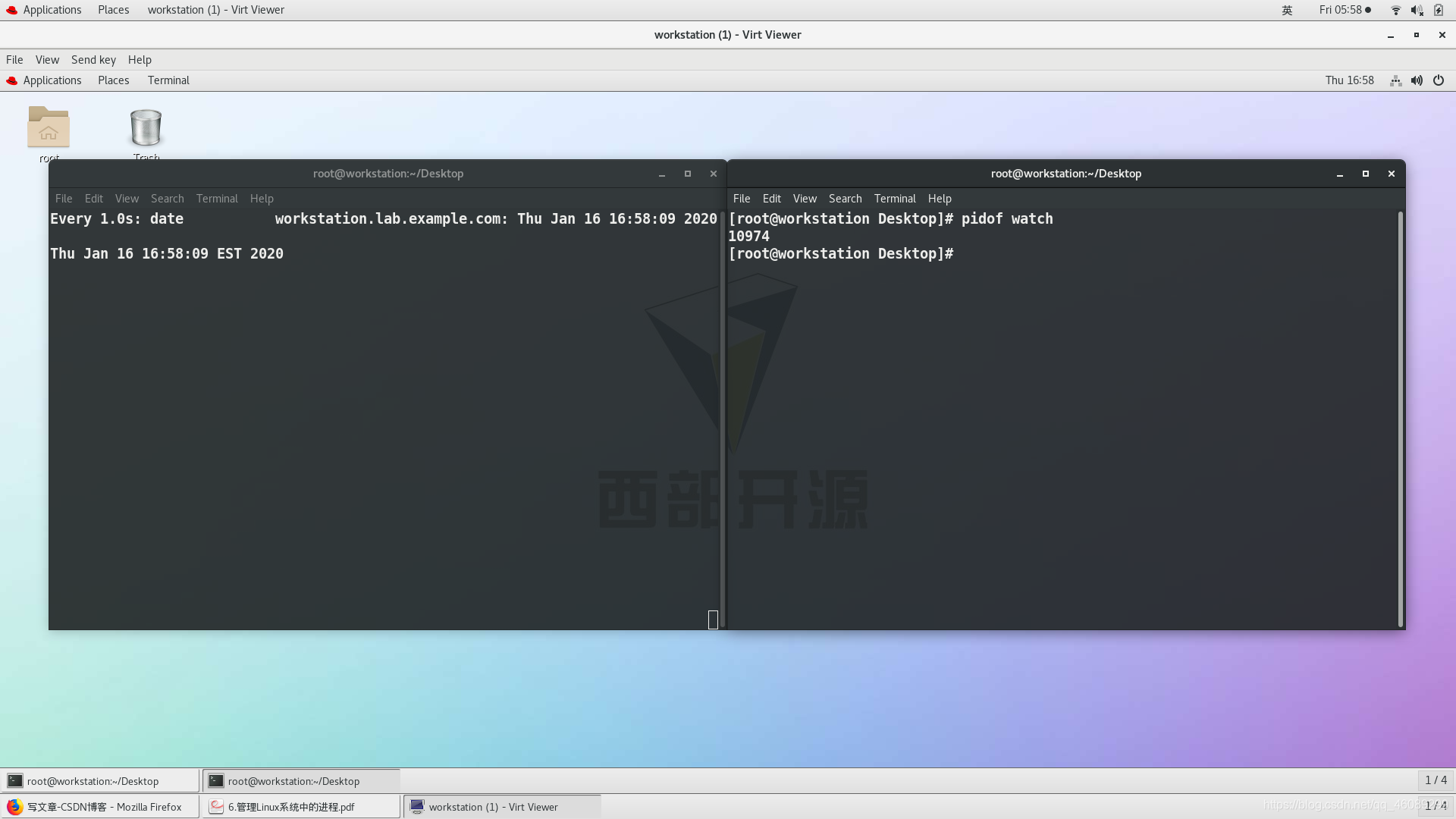Click the root folder icon on desktop
Viewport: 1456px width, 819px height.
tap(49, 128)
